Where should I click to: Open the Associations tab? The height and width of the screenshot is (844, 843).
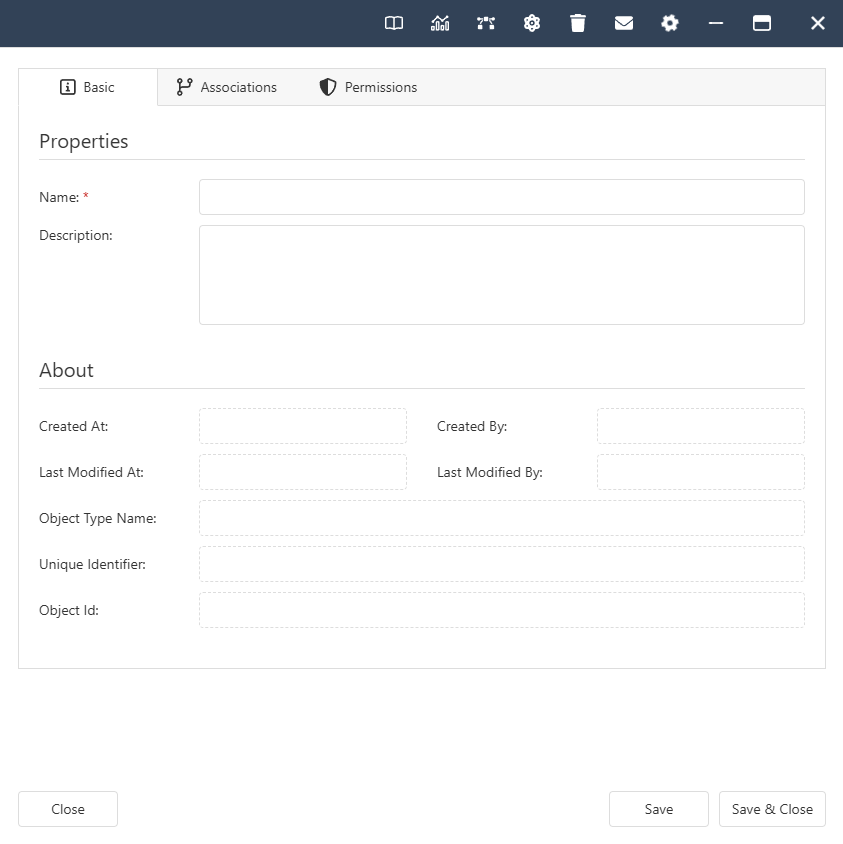point(227,87)
